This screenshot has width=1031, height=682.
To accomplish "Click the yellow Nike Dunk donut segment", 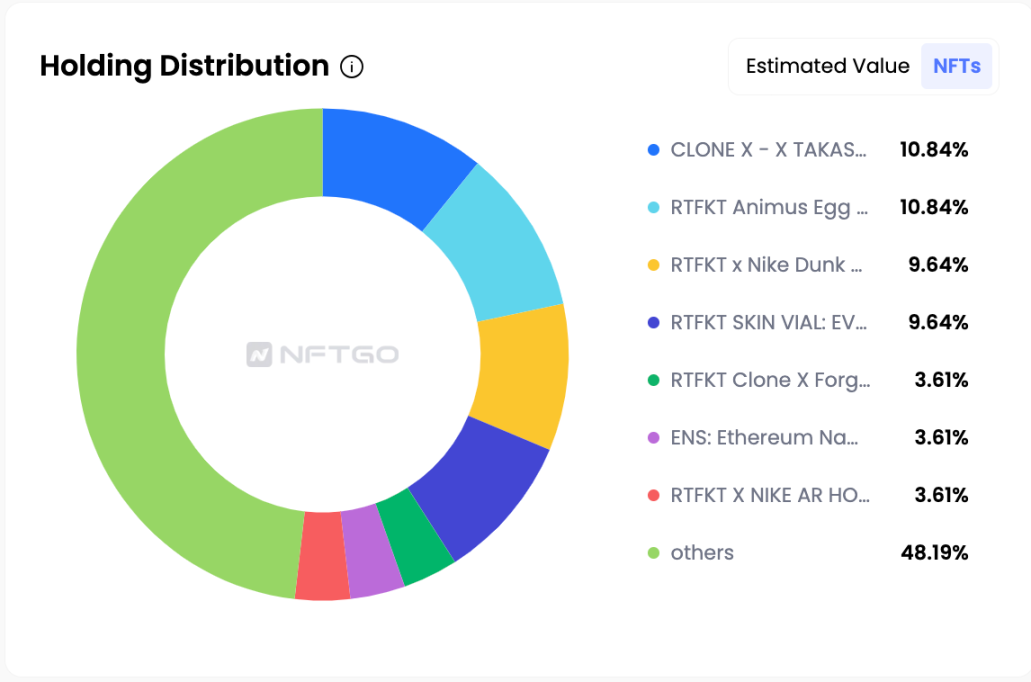I will (522, 370).
